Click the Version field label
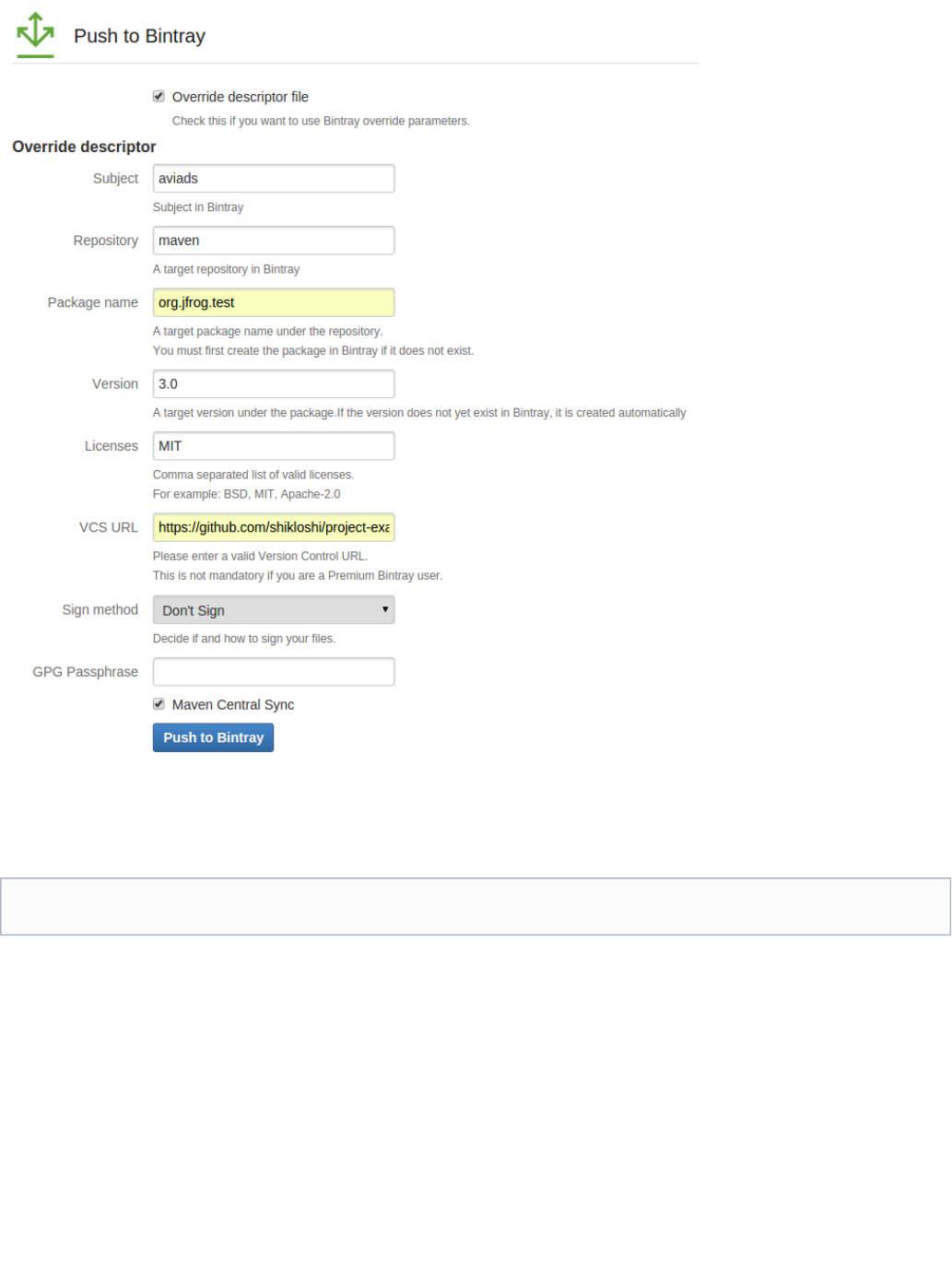 pos(115,383)
